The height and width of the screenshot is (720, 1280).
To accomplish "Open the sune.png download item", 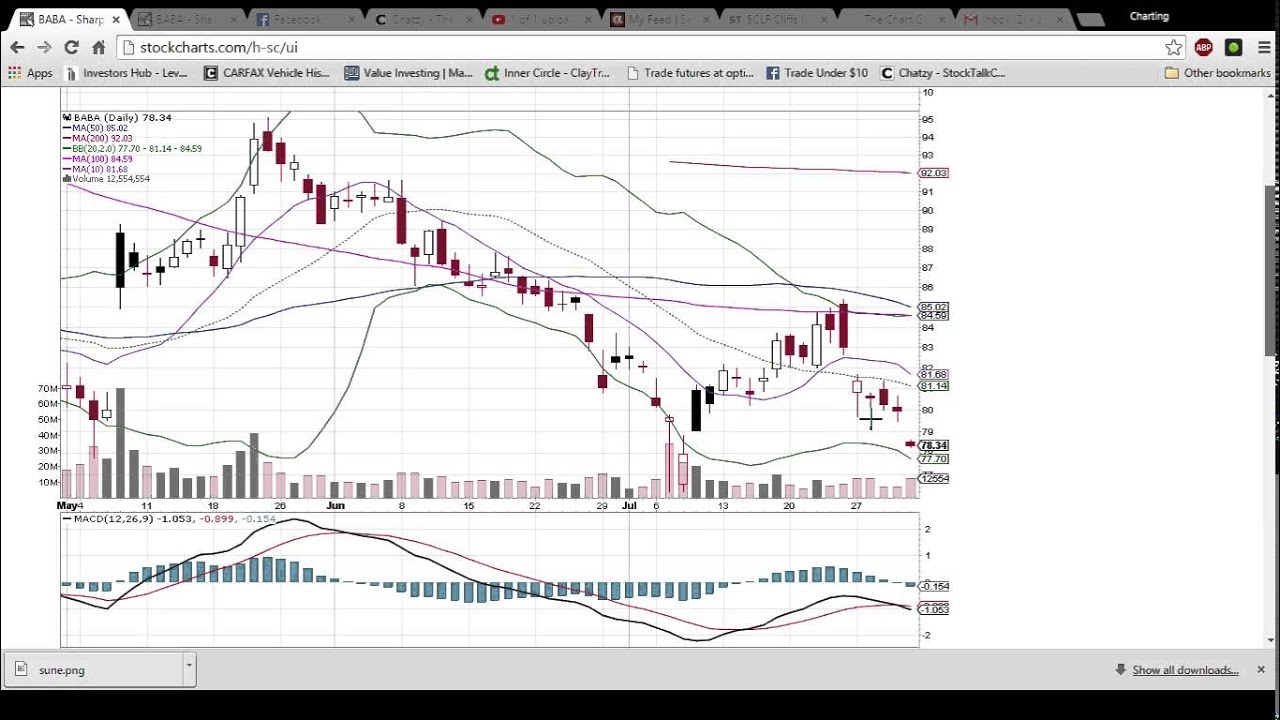I will click(x=96, y=670).
